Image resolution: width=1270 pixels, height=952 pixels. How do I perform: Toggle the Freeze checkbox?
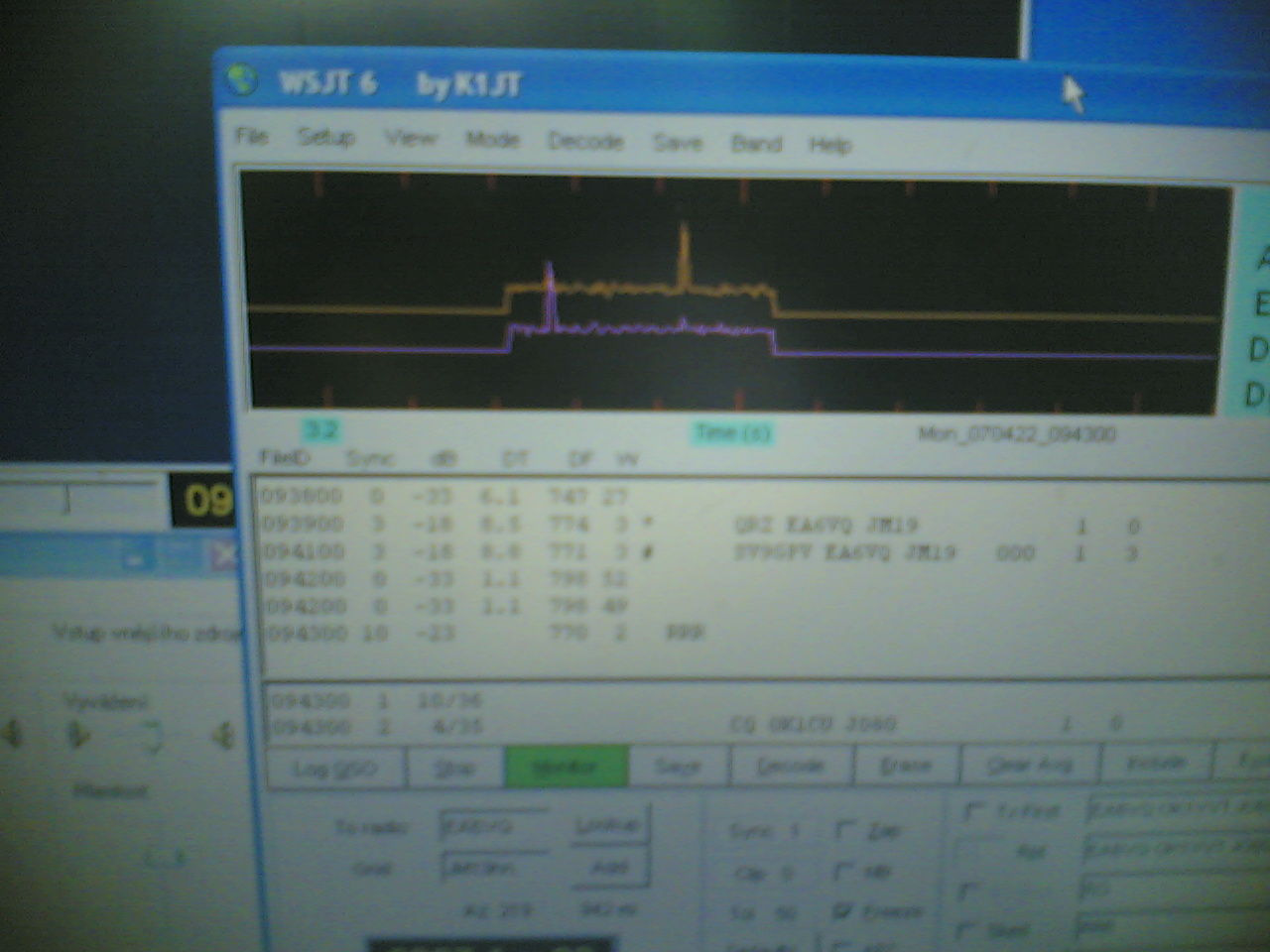(x=844, y=909)
